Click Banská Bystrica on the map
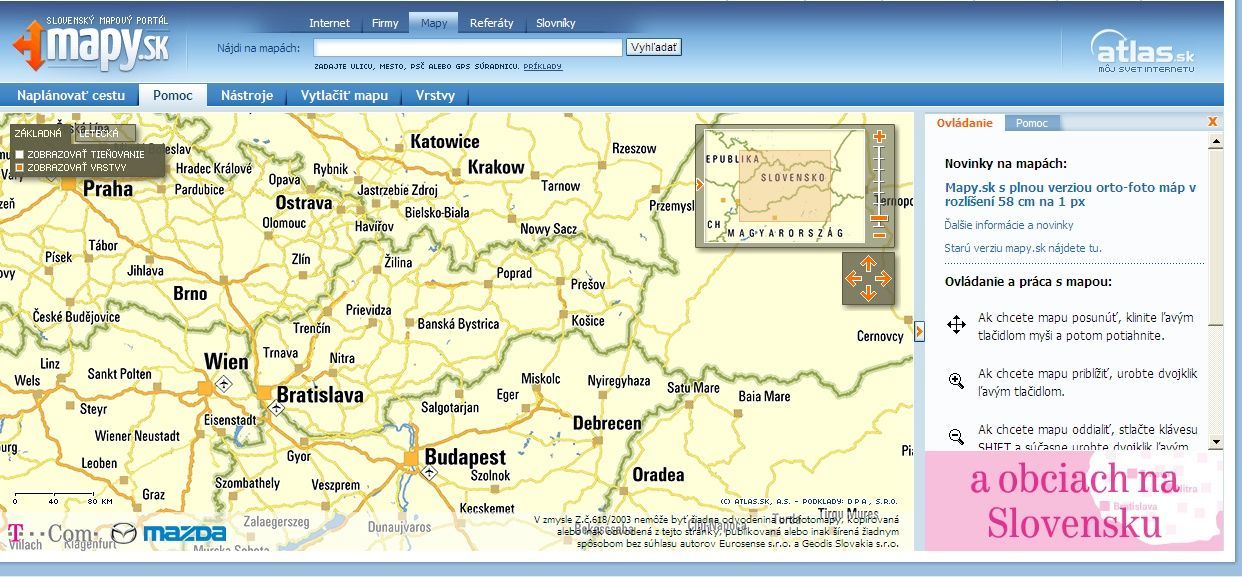 point(458,324)
